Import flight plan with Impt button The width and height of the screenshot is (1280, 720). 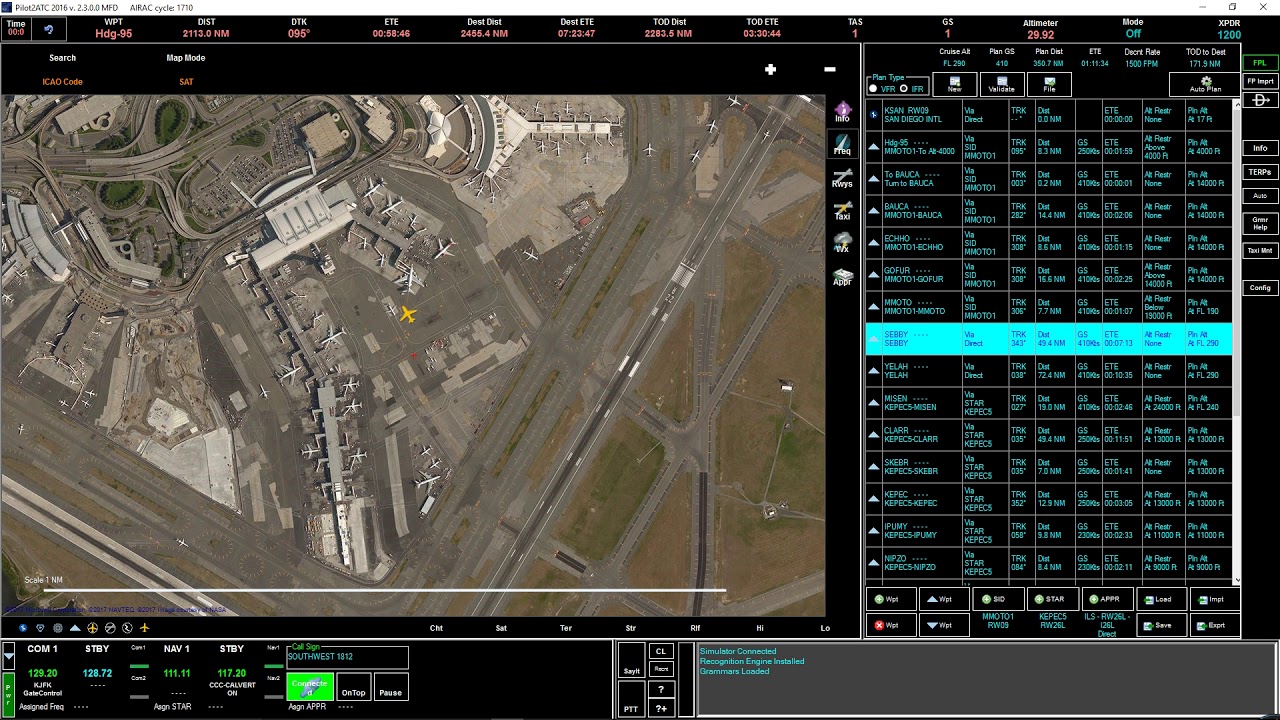click(1215, 599)
